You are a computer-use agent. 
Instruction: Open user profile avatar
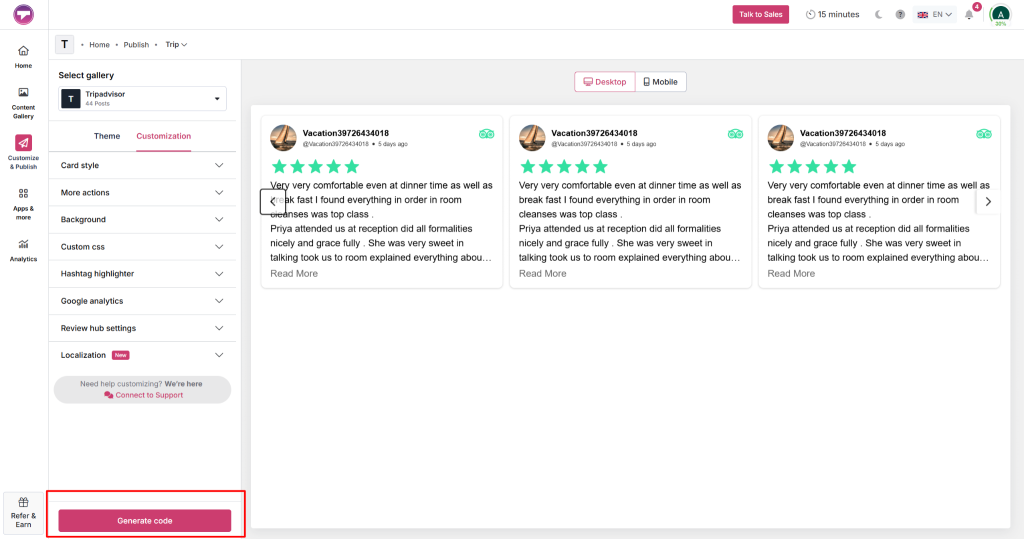point(1000,14)
